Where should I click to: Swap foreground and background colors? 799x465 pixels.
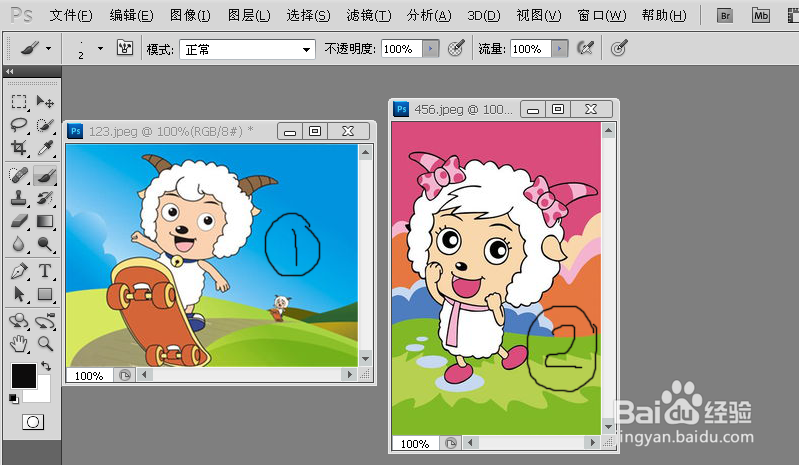tap(46, 365)
